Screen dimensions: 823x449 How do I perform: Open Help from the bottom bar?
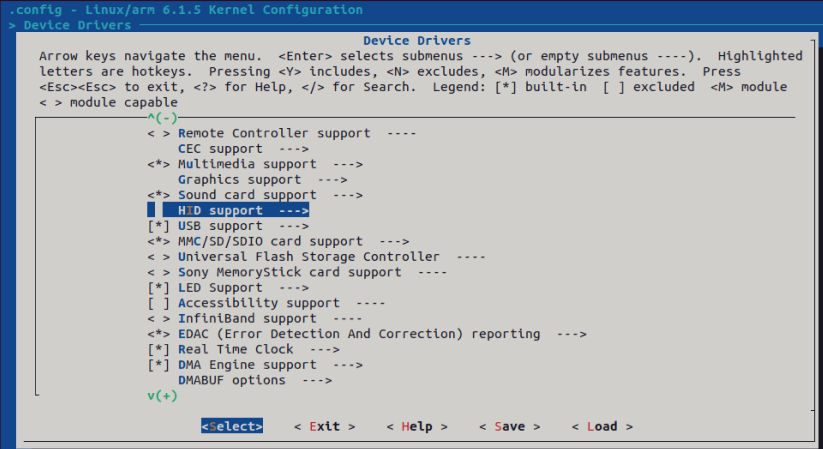pos(417,426)
